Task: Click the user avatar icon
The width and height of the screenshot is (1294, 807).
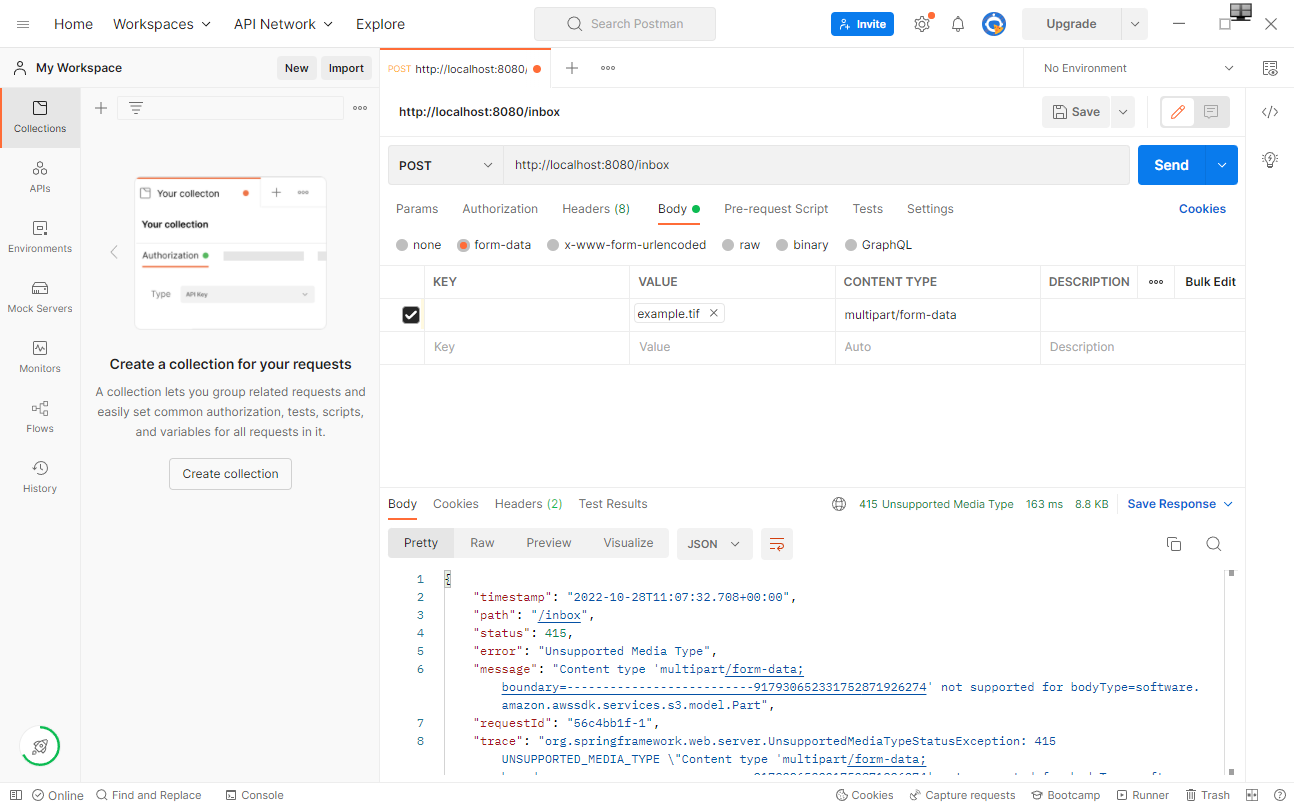Action: point(994,24)
